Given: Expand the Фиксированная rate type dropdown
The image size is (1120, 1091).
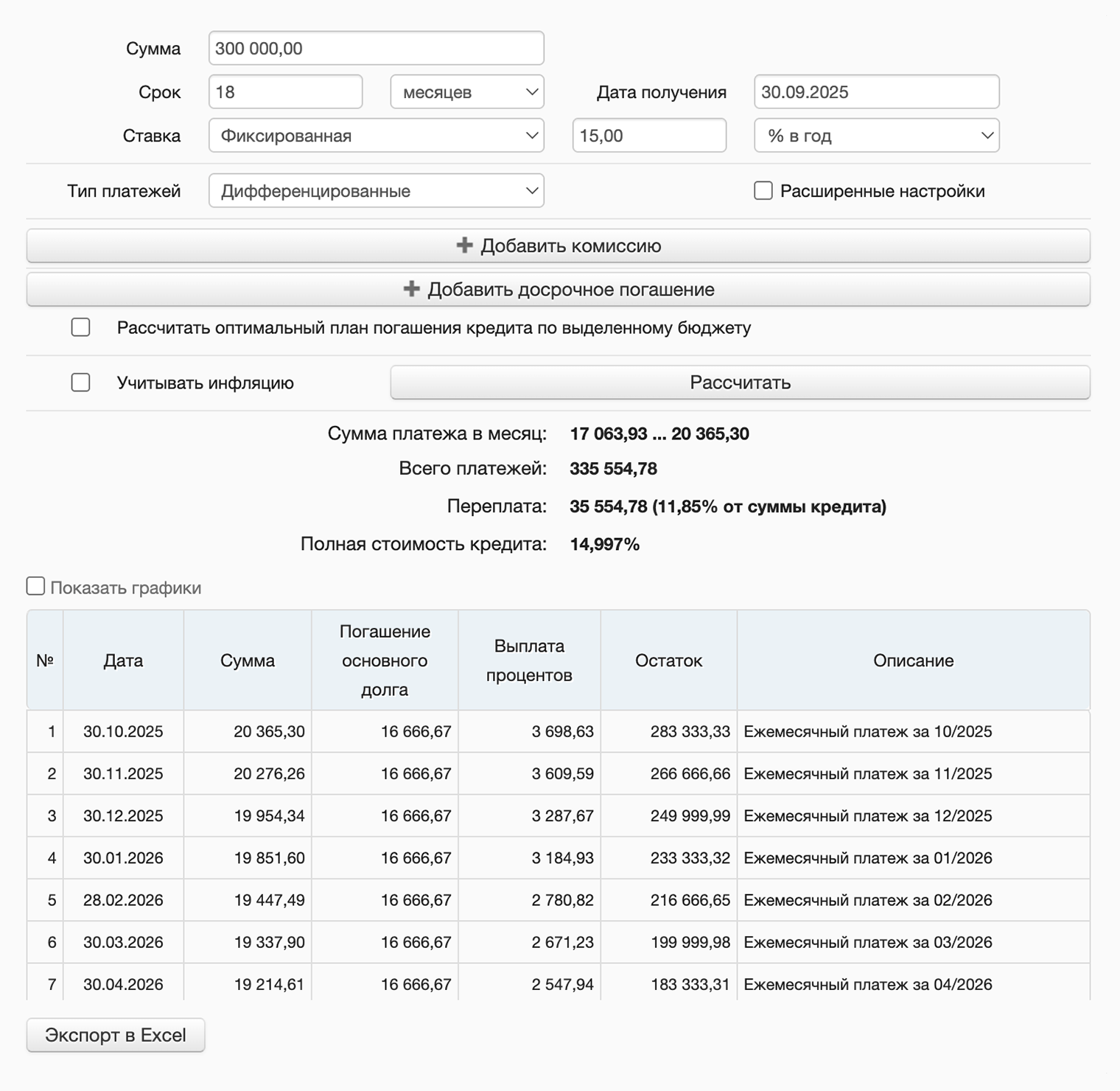Looking at the screenshot, I should [x=376, y=136].
